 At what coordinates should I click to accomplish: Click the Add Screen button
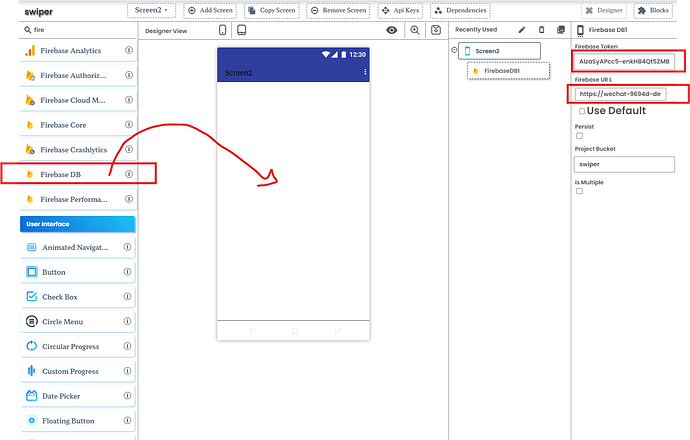(x=210, y=11)
